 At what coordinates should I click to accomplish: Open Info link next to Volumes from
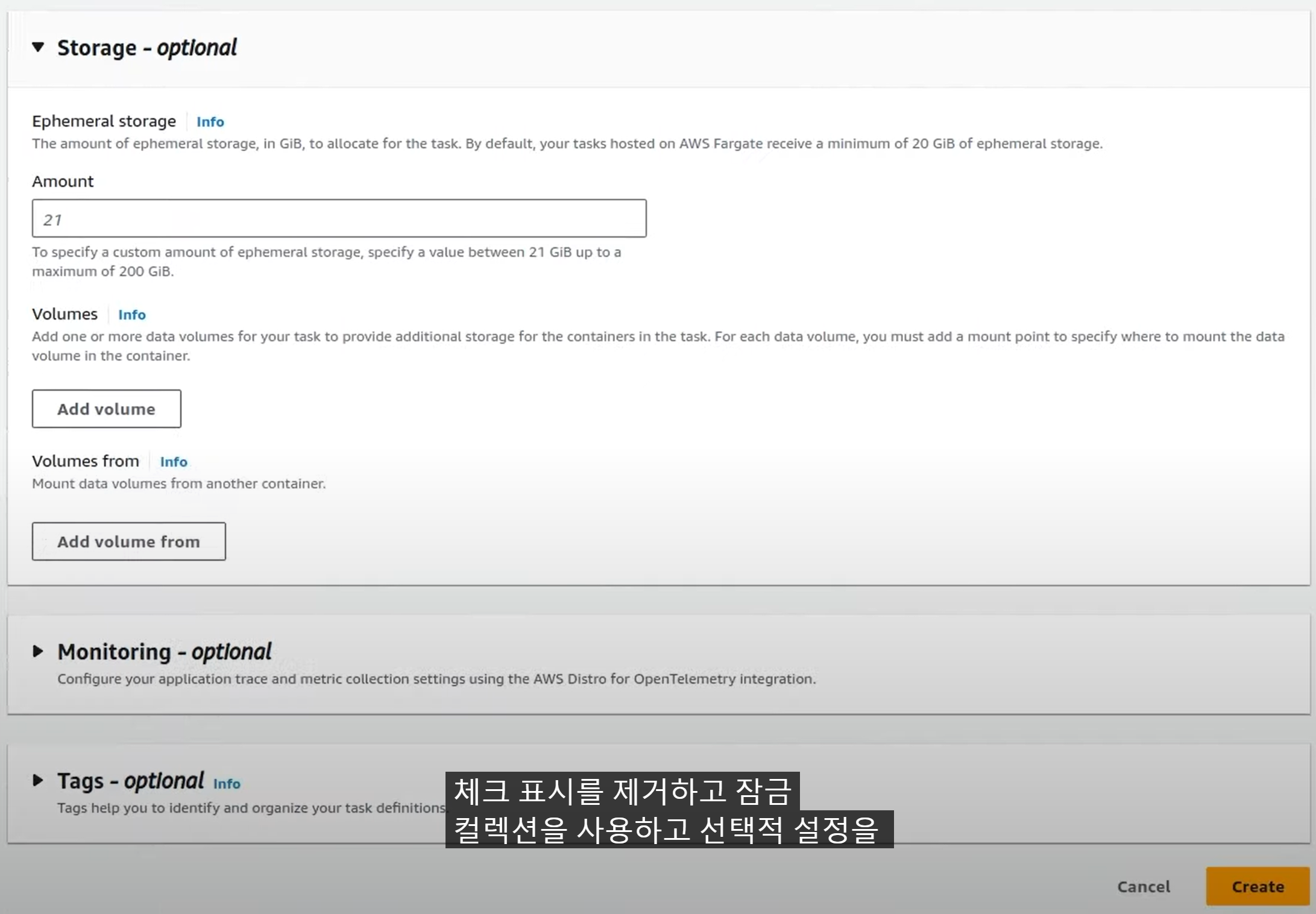[174, 462]
